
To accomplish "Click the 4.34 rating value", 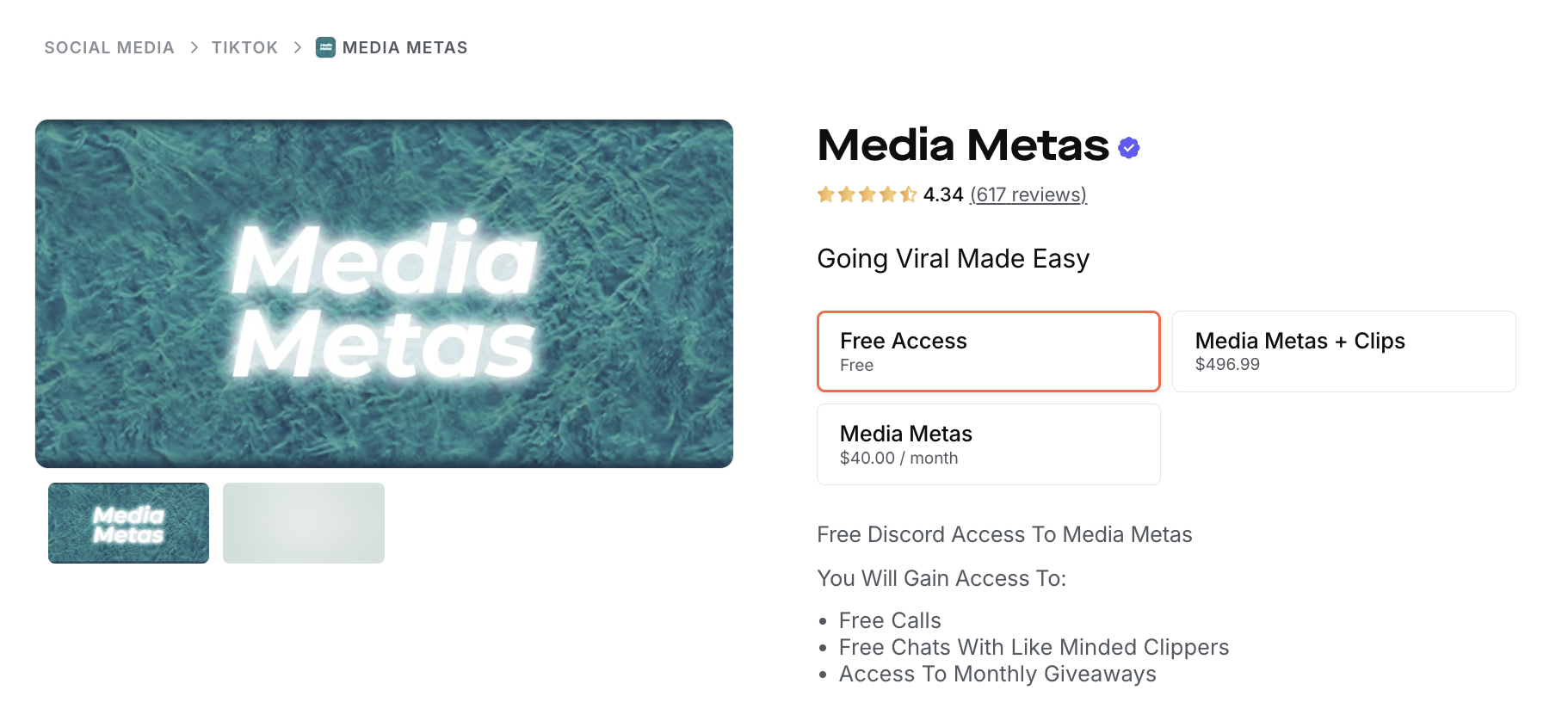I will coord(943,194).
